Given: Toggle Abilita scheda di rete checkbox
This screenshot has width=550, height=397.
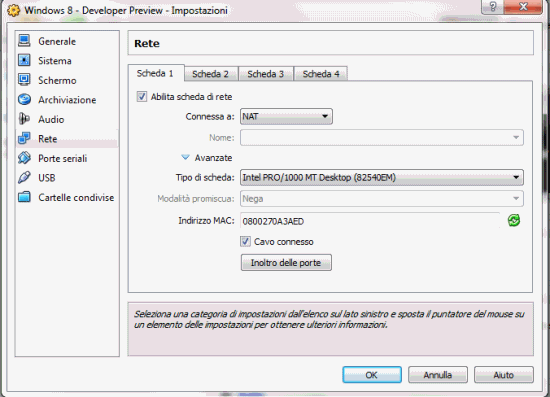Looking at the screenshot, I should [142, 96].
